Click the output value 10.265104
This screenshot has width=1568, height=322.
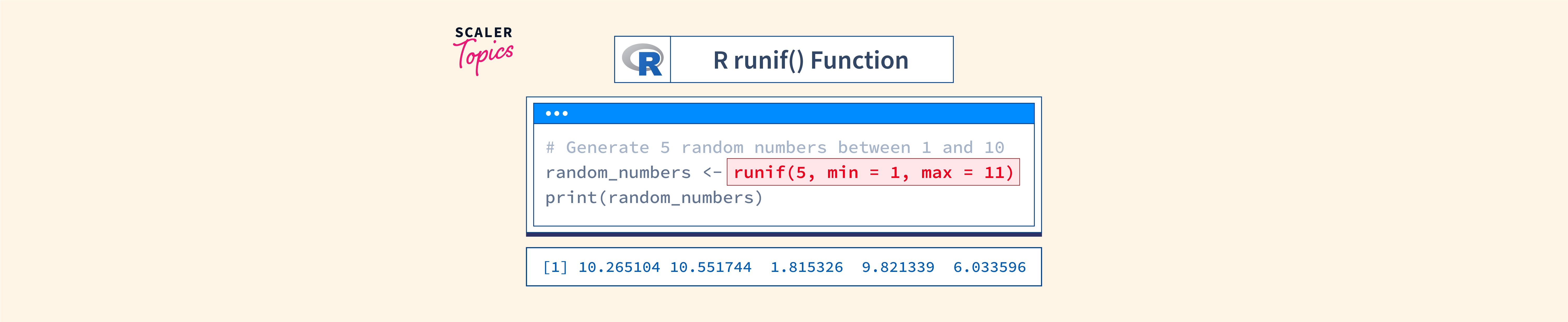(618, 267)
